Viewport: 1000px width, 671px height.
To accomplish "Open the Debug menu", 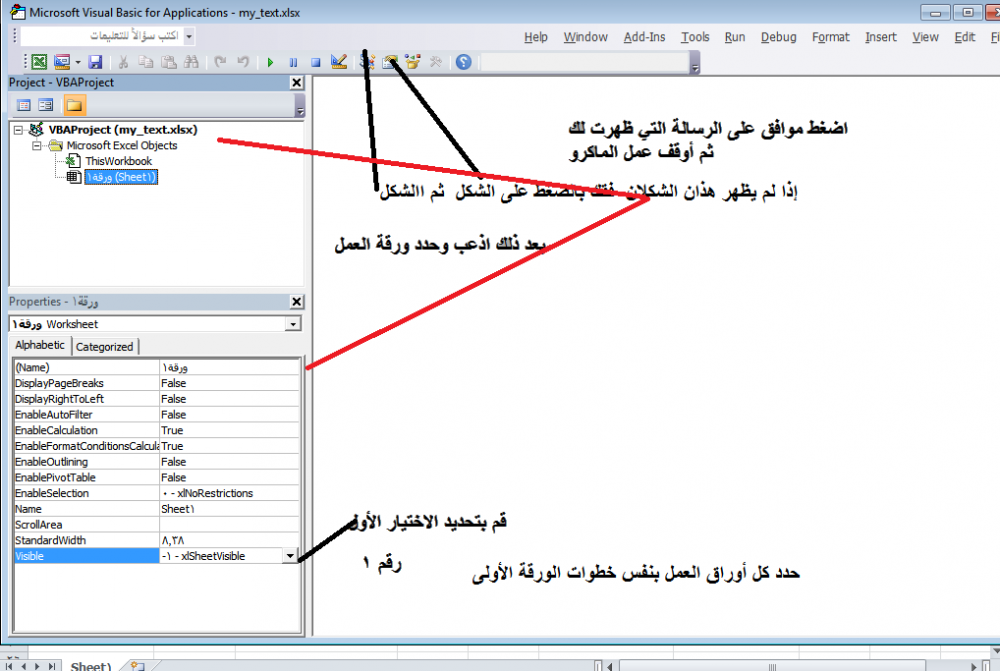I will [778, 37].
